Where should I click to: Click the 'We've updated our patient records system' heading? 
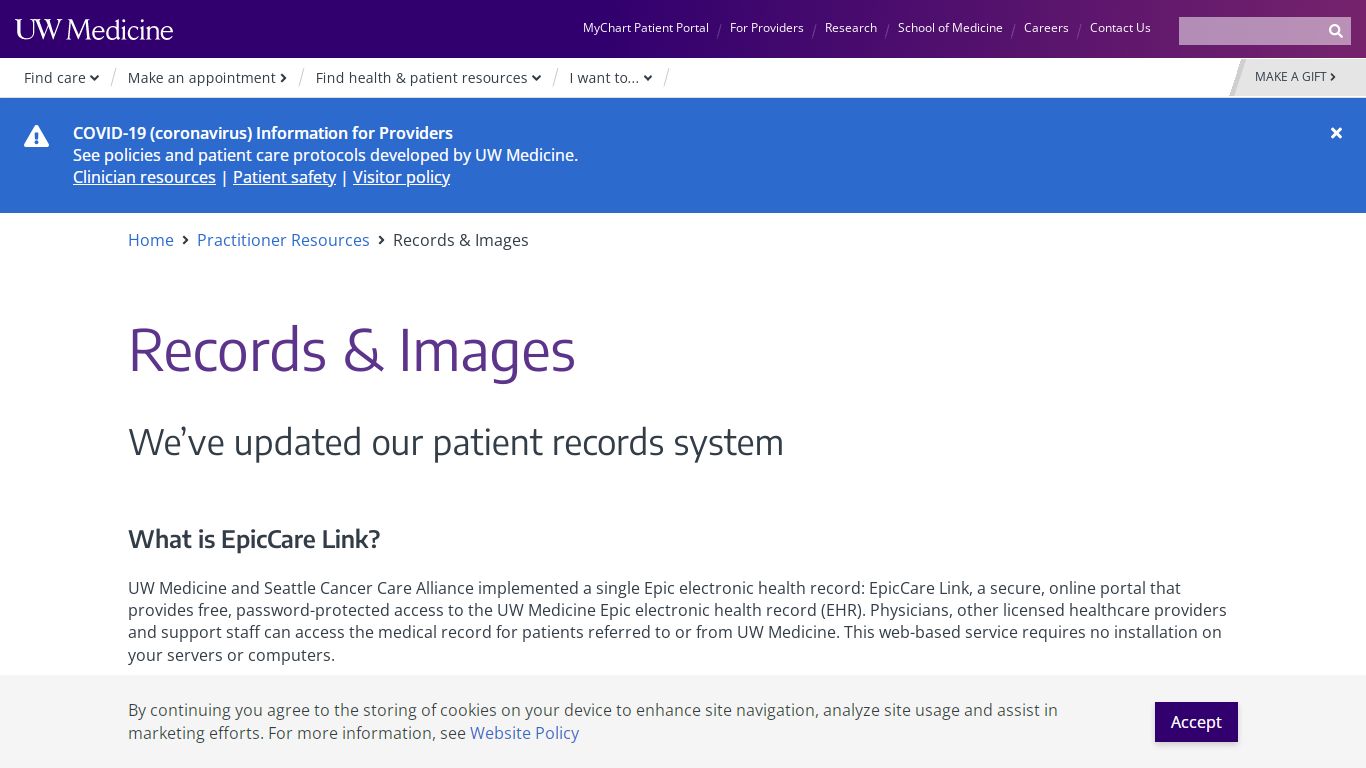(456, 442)
